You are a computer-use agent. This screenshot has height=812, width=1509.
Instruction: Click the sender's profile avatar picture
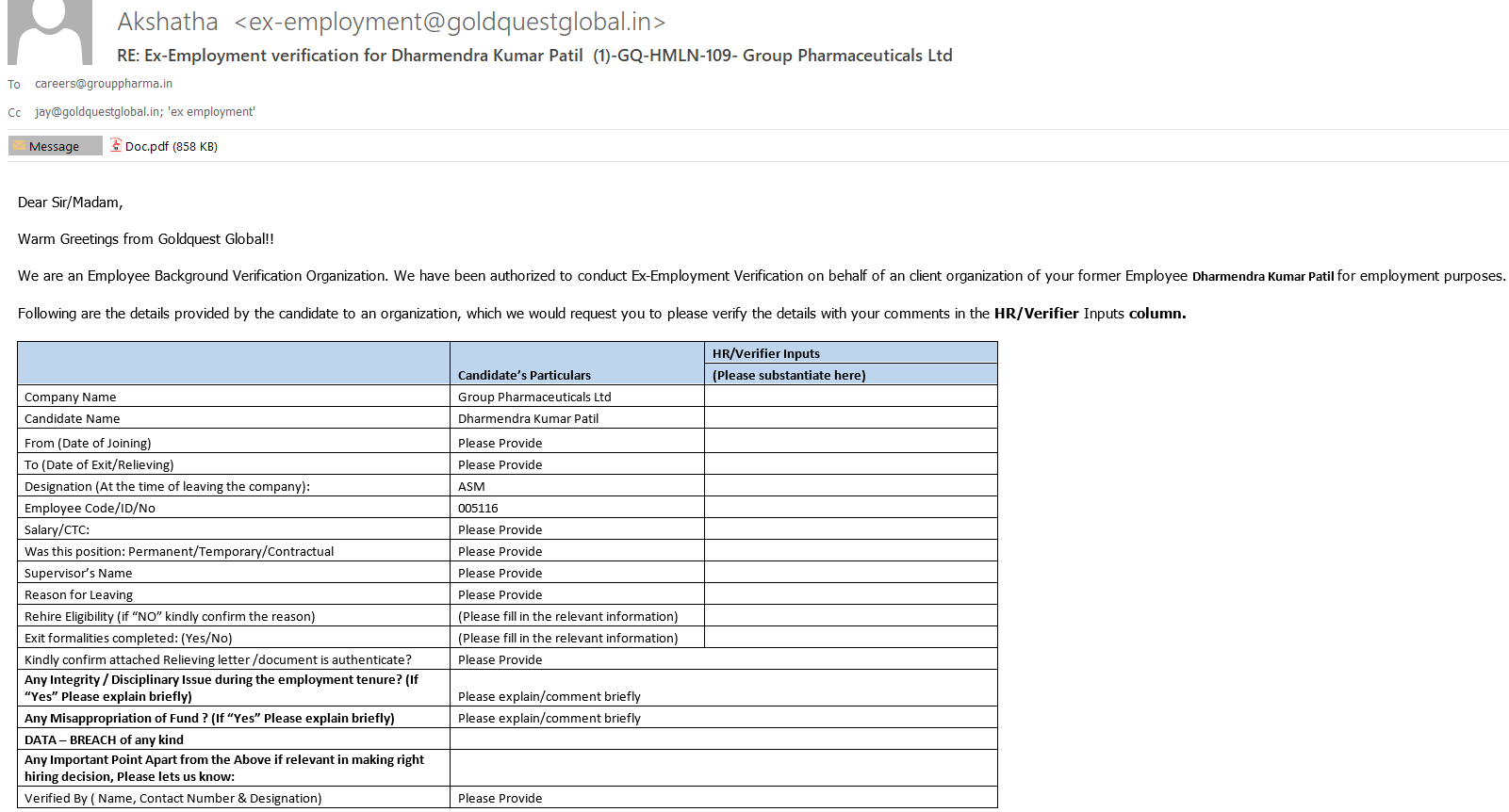click(x=50, y=32)
